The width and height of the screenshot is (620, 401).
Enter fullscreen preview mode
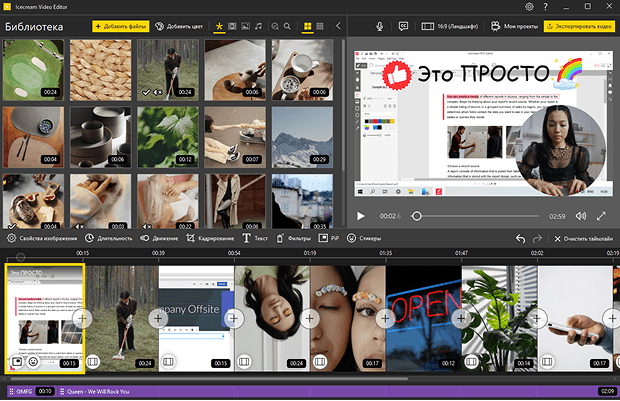point(601,216)
